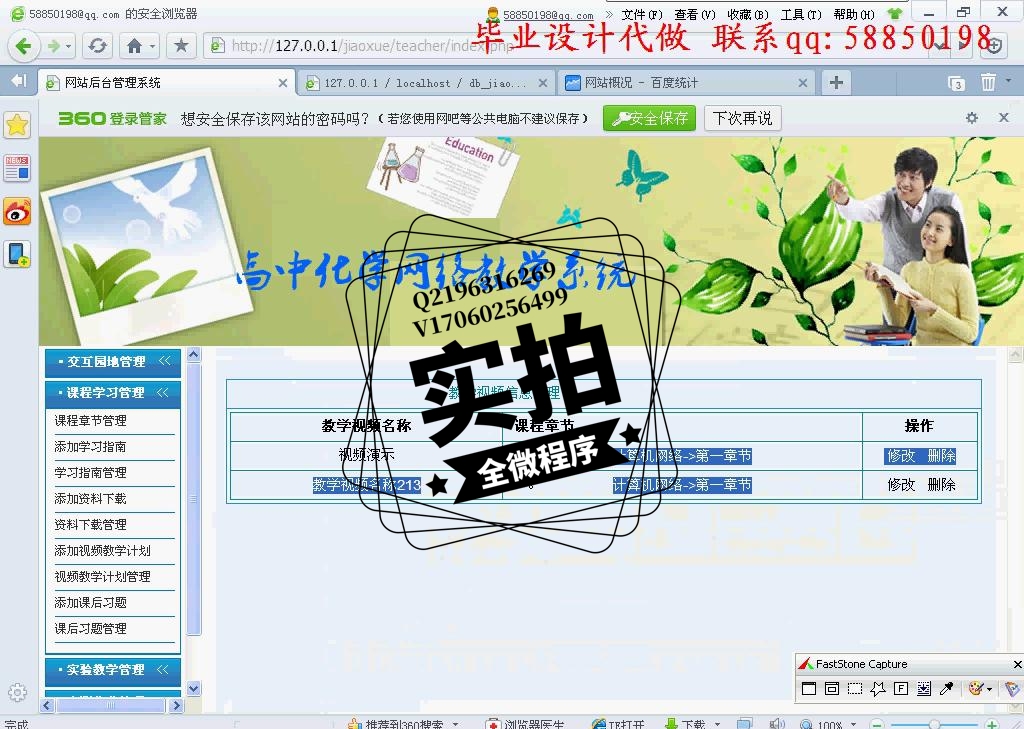Screen dimensions: 1024x729
Task: Select FastStone freehand region capture
Action: [x=878, y=688]
